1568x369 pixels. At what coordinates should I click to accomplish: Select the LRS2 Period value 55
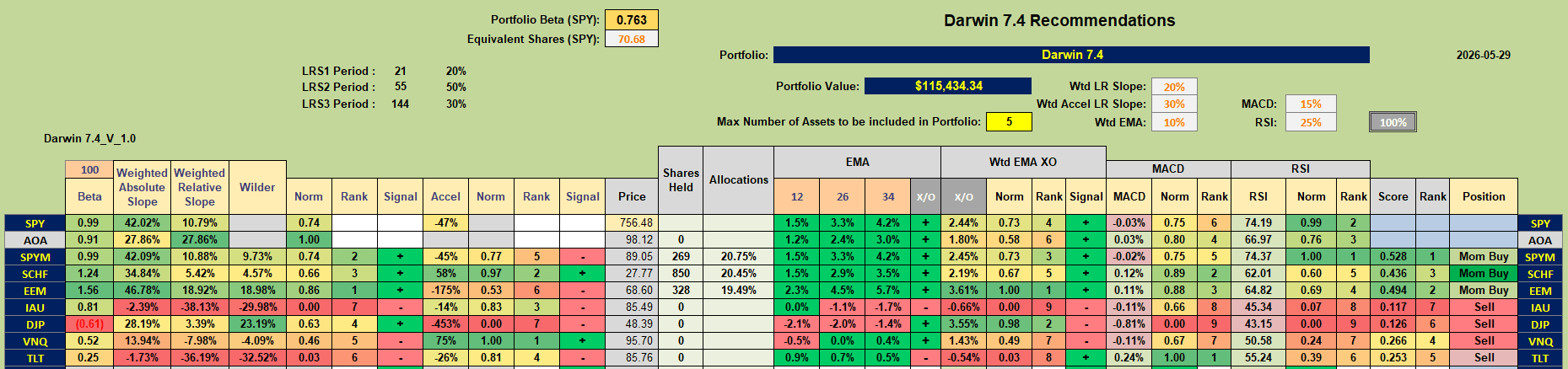coord(401,87)
